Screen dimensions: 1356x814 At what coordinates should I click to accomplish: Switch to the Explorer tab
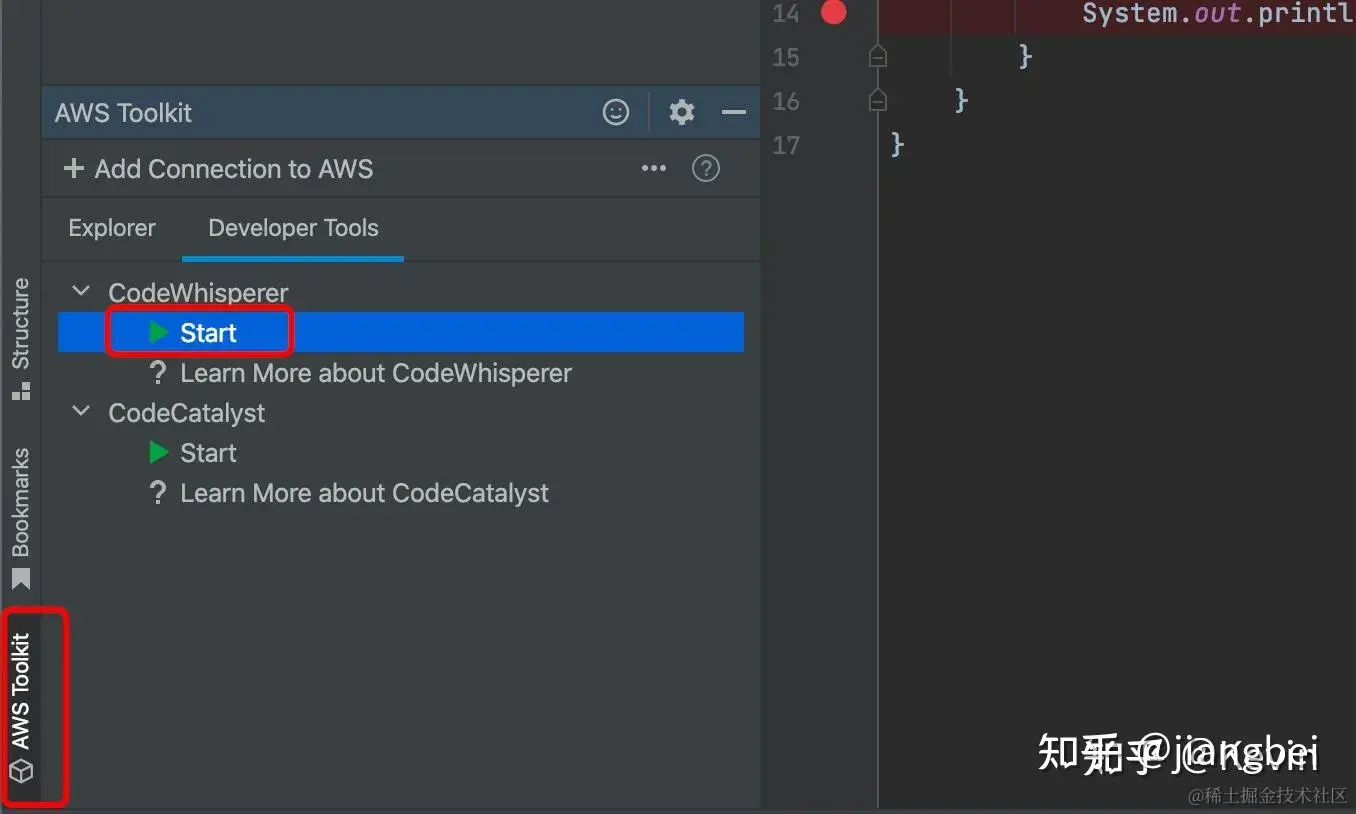pyautogui.click(x=112, y=228)
